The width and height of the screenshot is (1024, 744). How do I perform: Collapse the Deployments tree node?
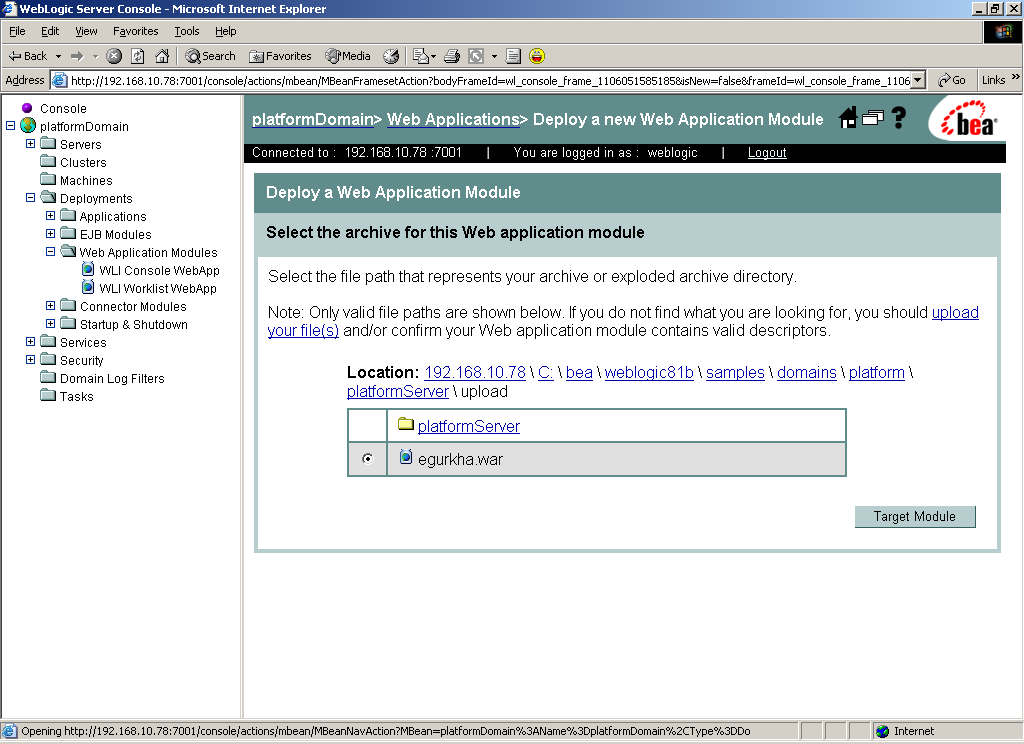30,197
